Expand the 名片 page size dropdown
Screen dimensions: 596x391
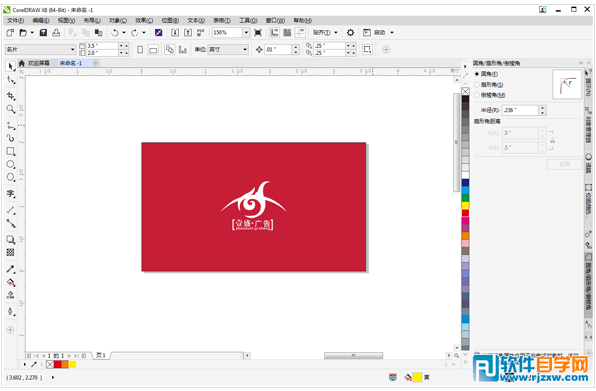(72, 49)
